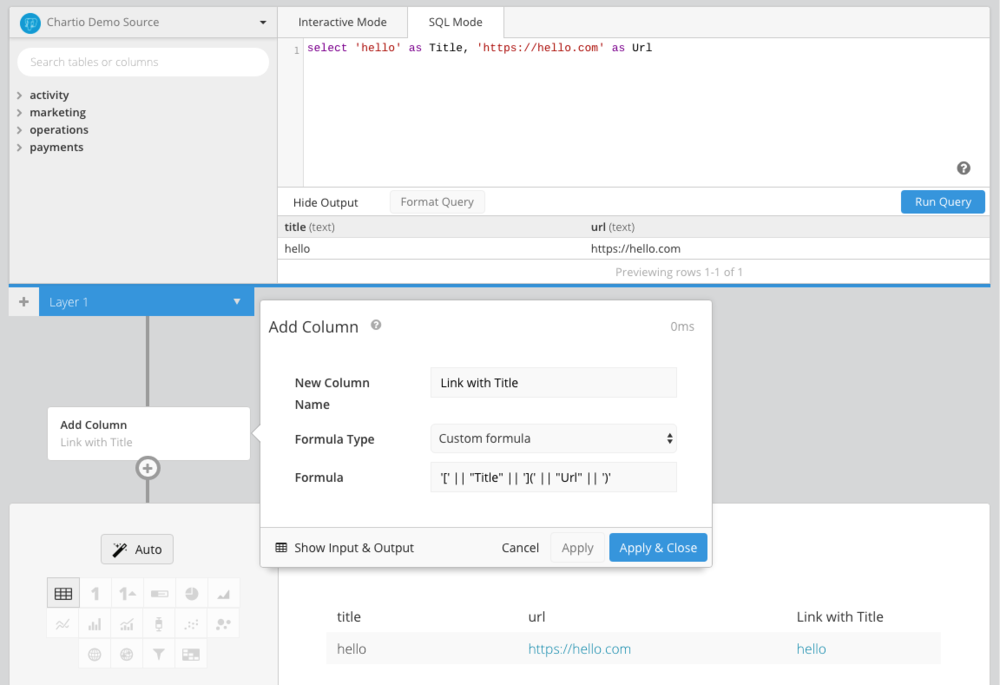1000x685 pixels.
Task: Open the Layer 1 dropdown arrow
Action: click(x=237, y=302)
